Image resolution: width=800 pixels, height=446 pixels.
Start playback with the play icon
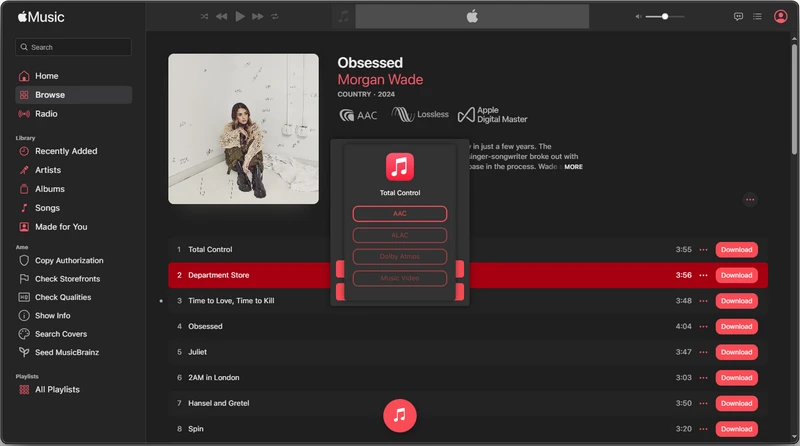[x=240, y=16]
